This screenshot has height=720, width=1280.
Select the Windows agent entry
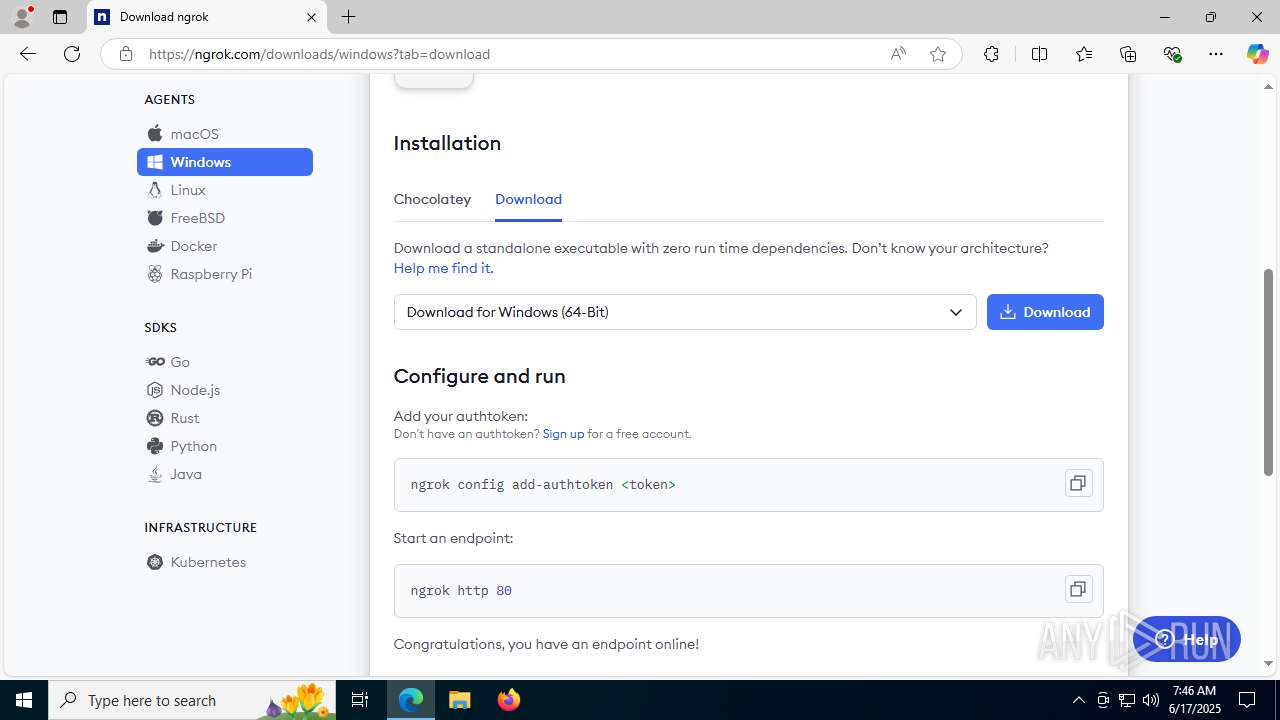[225, 162]
